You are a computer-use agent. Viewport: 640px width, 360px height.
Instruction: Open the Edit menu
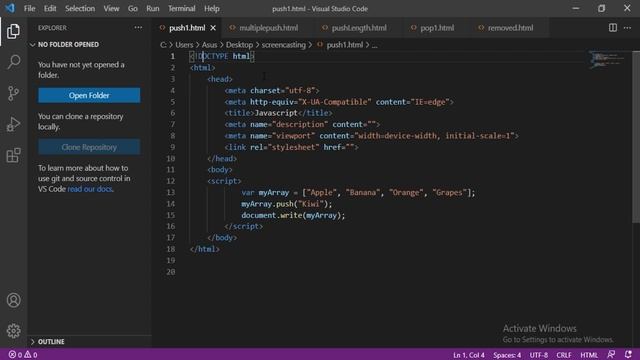point(50,9)
